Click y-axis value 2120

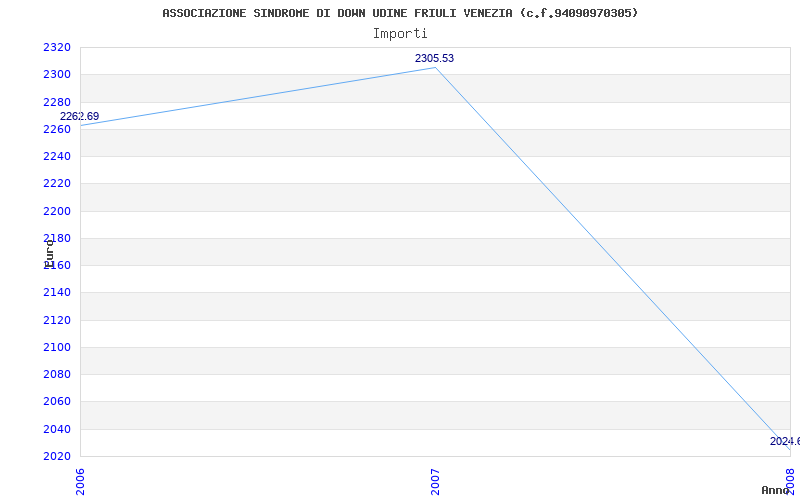coord(57,320)
